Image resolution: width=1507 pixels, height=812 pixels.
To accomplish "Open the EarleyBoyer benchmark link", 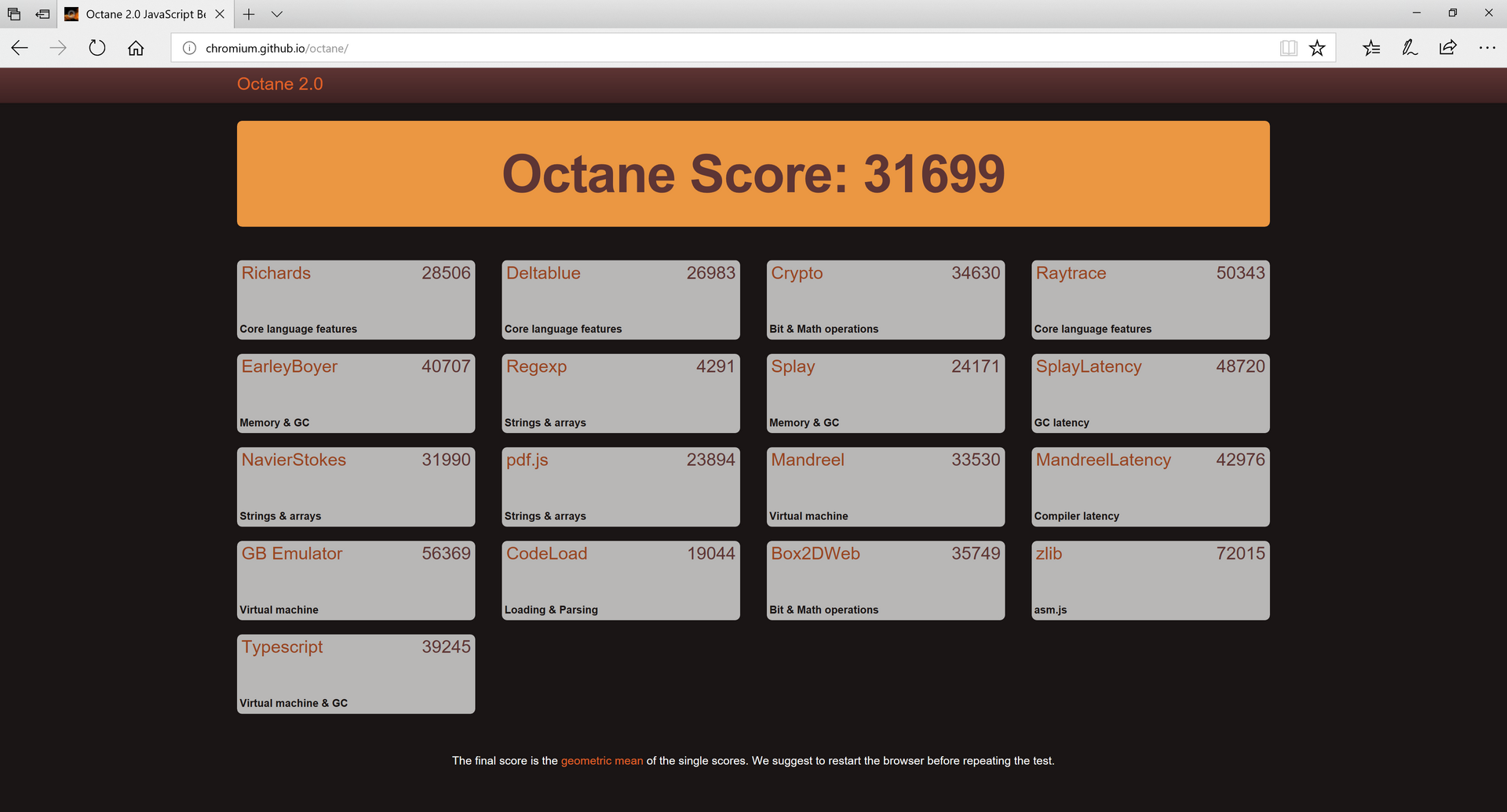I will point(290,367).
